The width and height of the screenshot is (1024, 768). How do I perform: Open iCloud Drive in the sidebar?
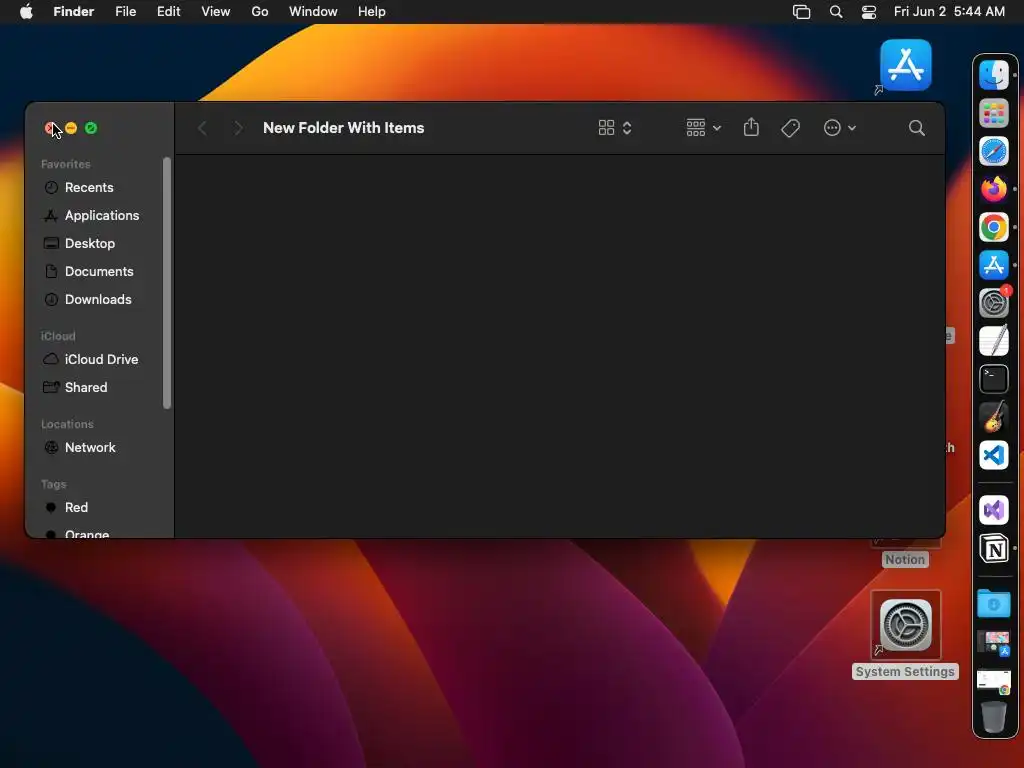(x=99, y=360)
